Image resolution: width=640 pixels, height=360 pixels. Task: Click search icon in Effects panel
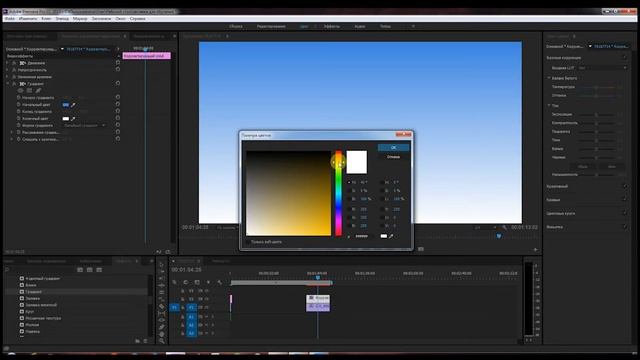point(7,270)
